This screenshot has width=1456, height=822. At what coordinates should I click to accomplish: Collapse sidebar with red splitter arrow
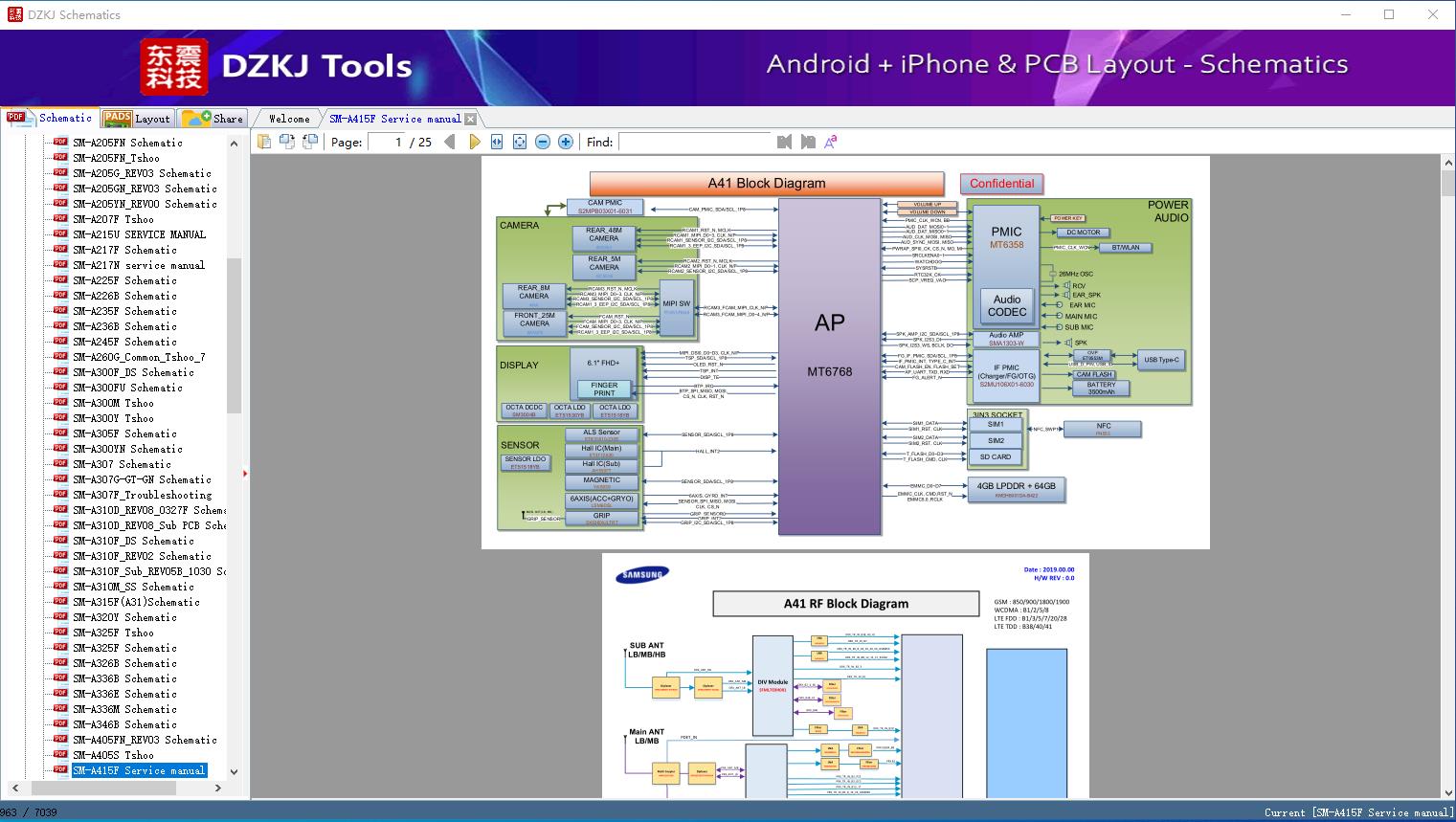tap(246, 473)
